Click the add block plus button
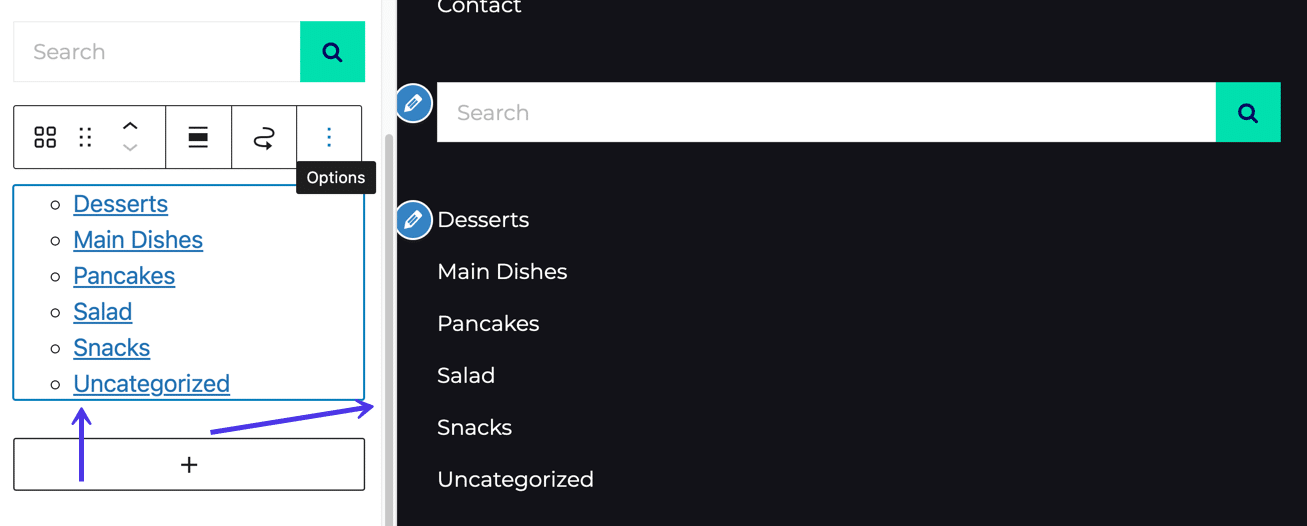The width and height of the screenshot is (1307, 526). coord(189,464)
